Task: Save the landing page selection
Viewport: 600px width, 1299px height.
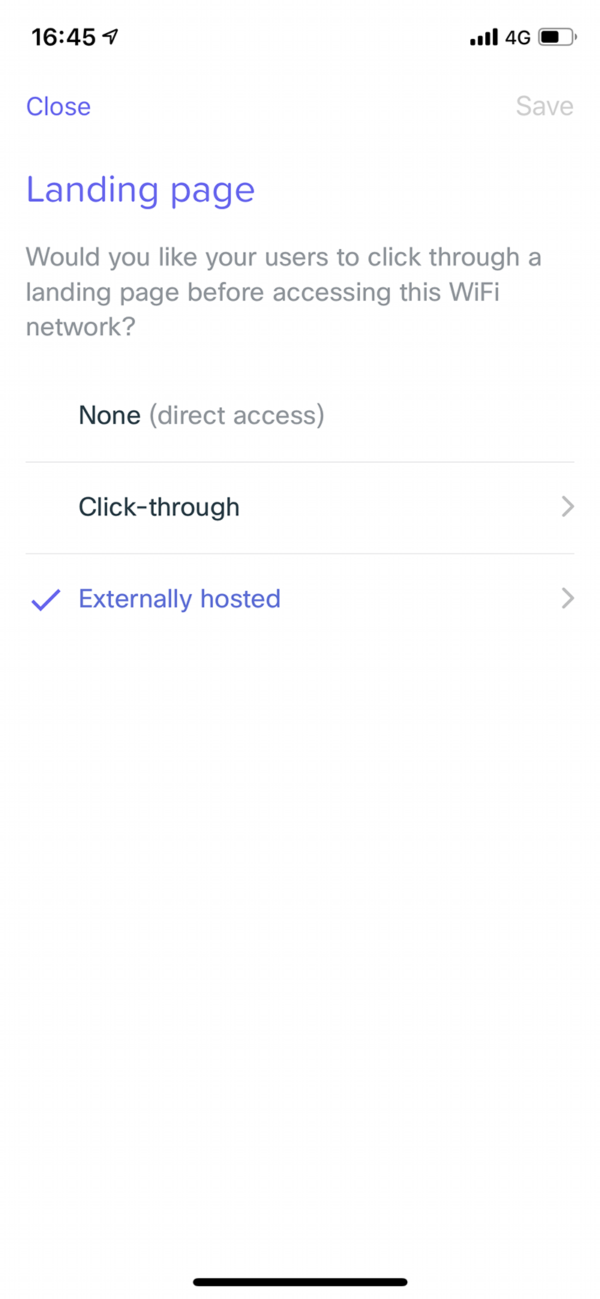Action: tap(545, 106)
